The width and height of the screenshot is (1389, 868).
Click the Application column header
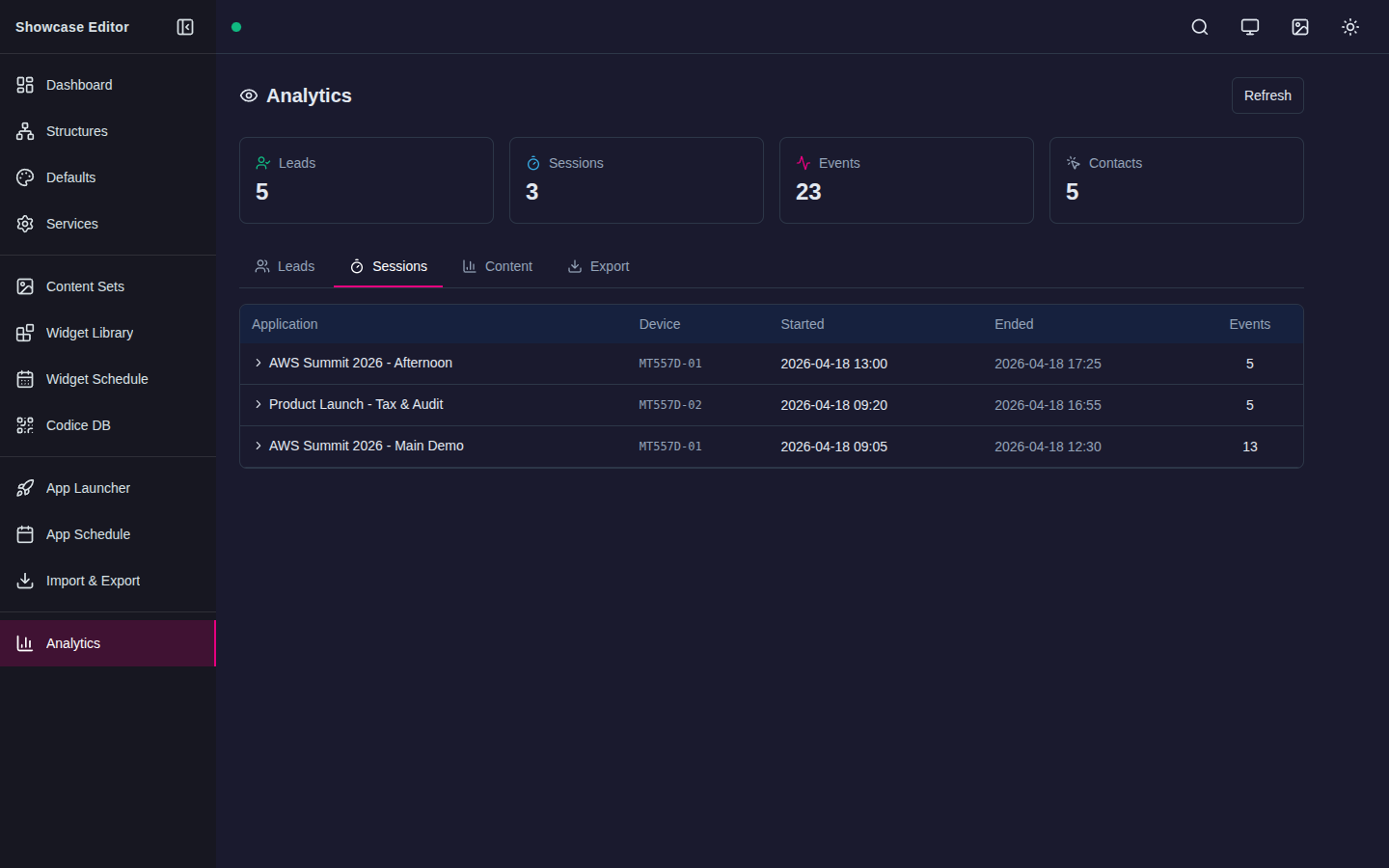pyautogui.click(x=285, y=324)
